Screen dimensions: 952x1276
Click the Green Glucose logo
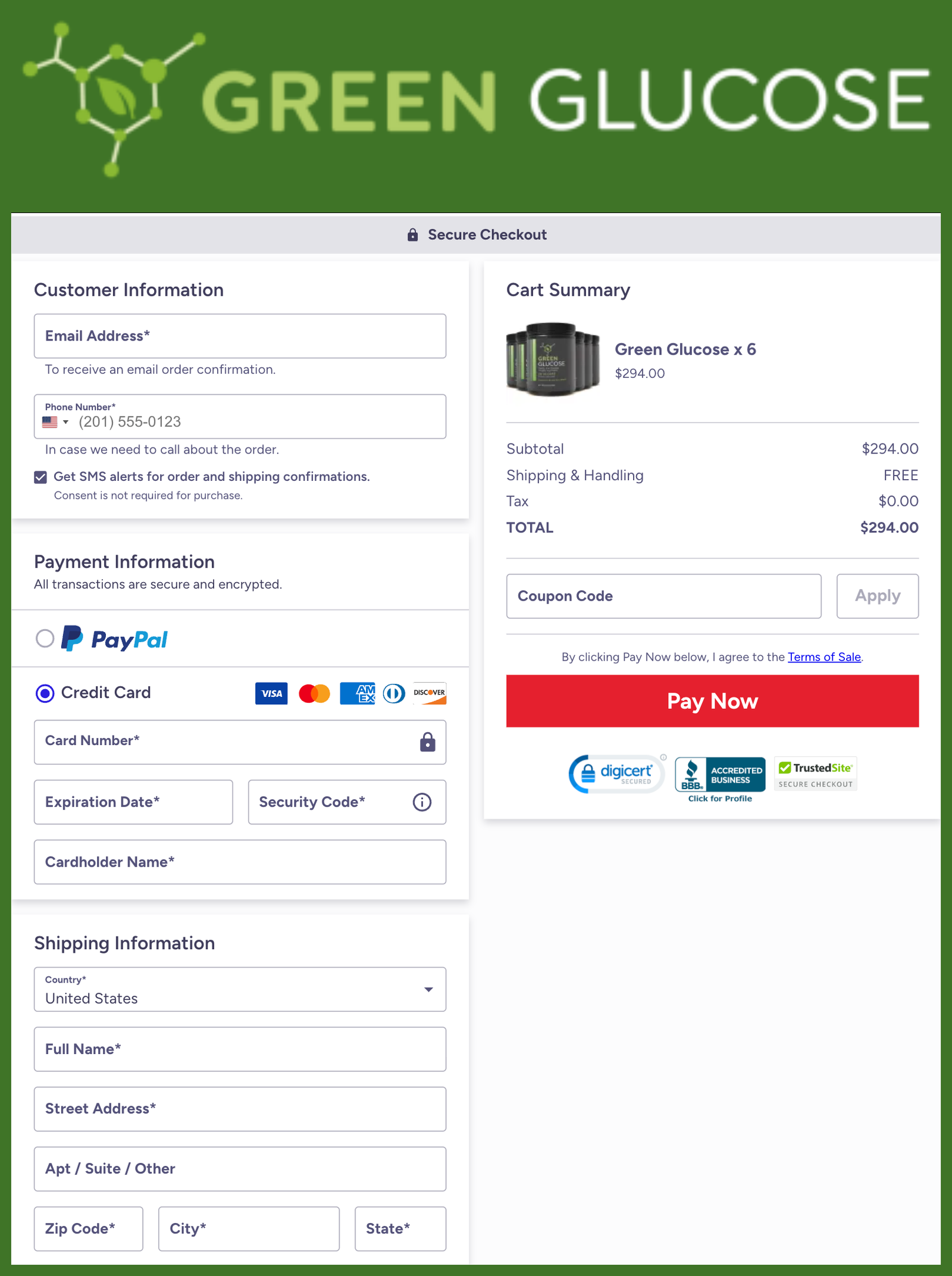pos(476,99)
